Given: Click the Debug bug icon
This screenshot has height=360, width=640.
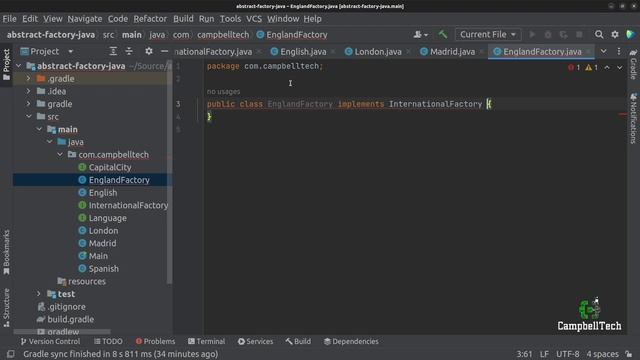Looking at the screenshot, I should [x=548, y=35].
